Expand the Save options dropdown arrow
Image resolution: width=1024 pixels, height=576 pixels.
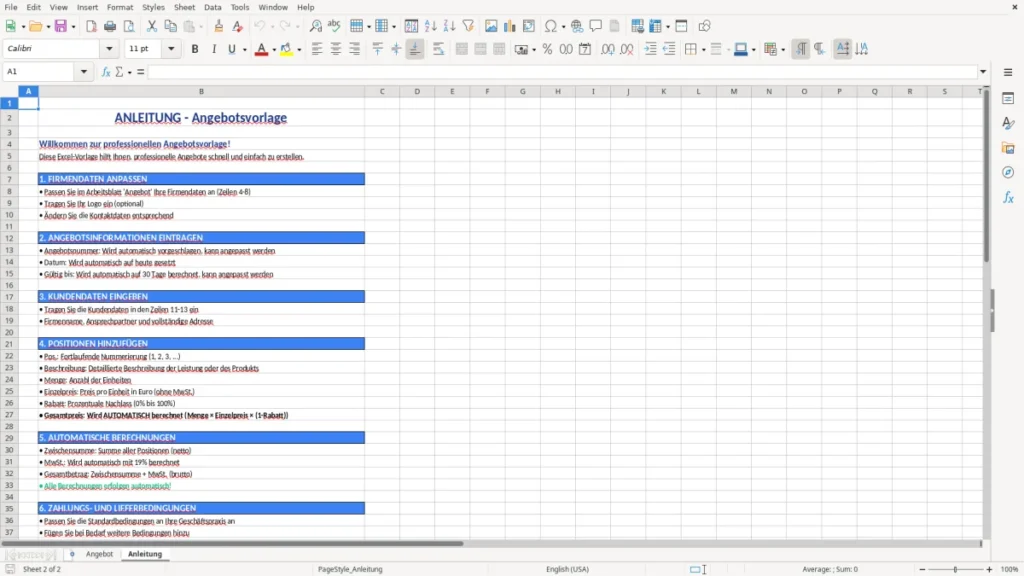click(x=73, y=27)
